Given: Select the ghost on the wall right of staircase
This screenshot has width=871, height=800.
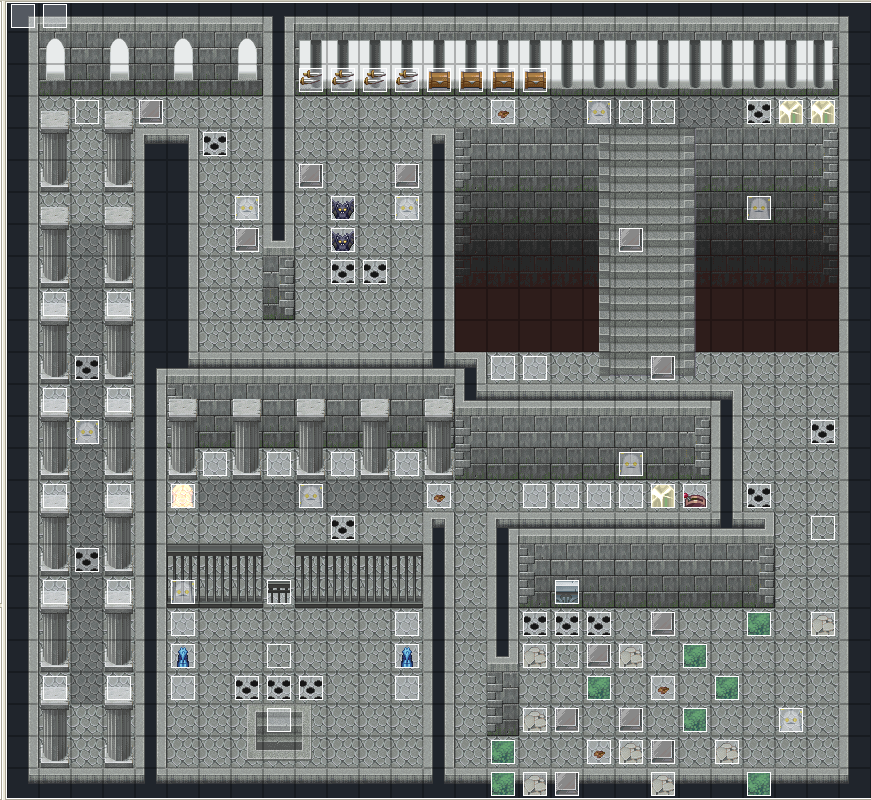Looking at the screenshot, I should point(759,208).
